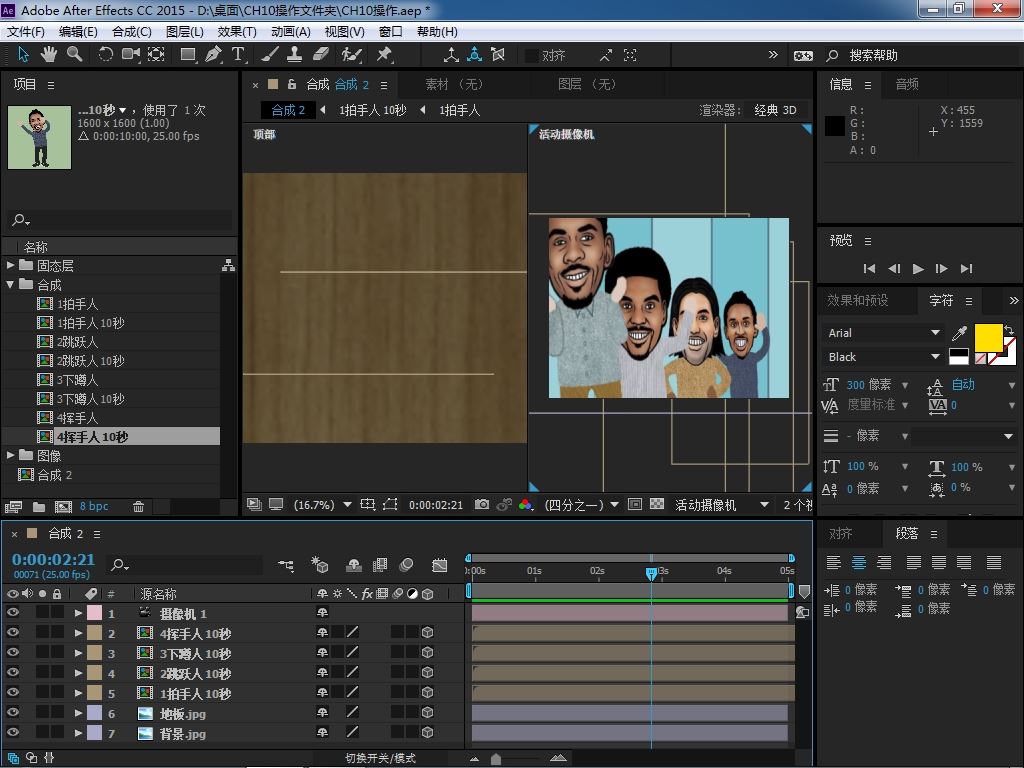
Task: Open the 效果(T) menu
Action: click(237, 32)
